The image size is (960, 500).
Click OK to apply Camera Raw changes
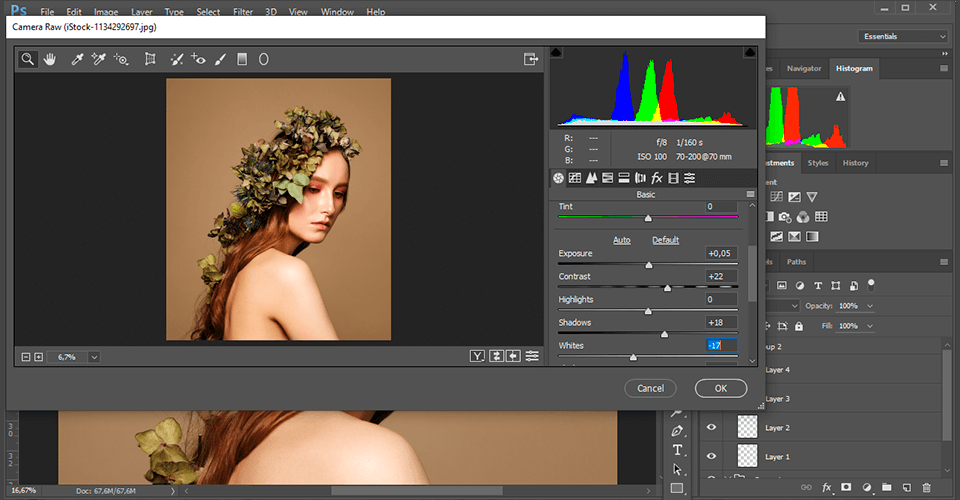click(x=721, y=388)
